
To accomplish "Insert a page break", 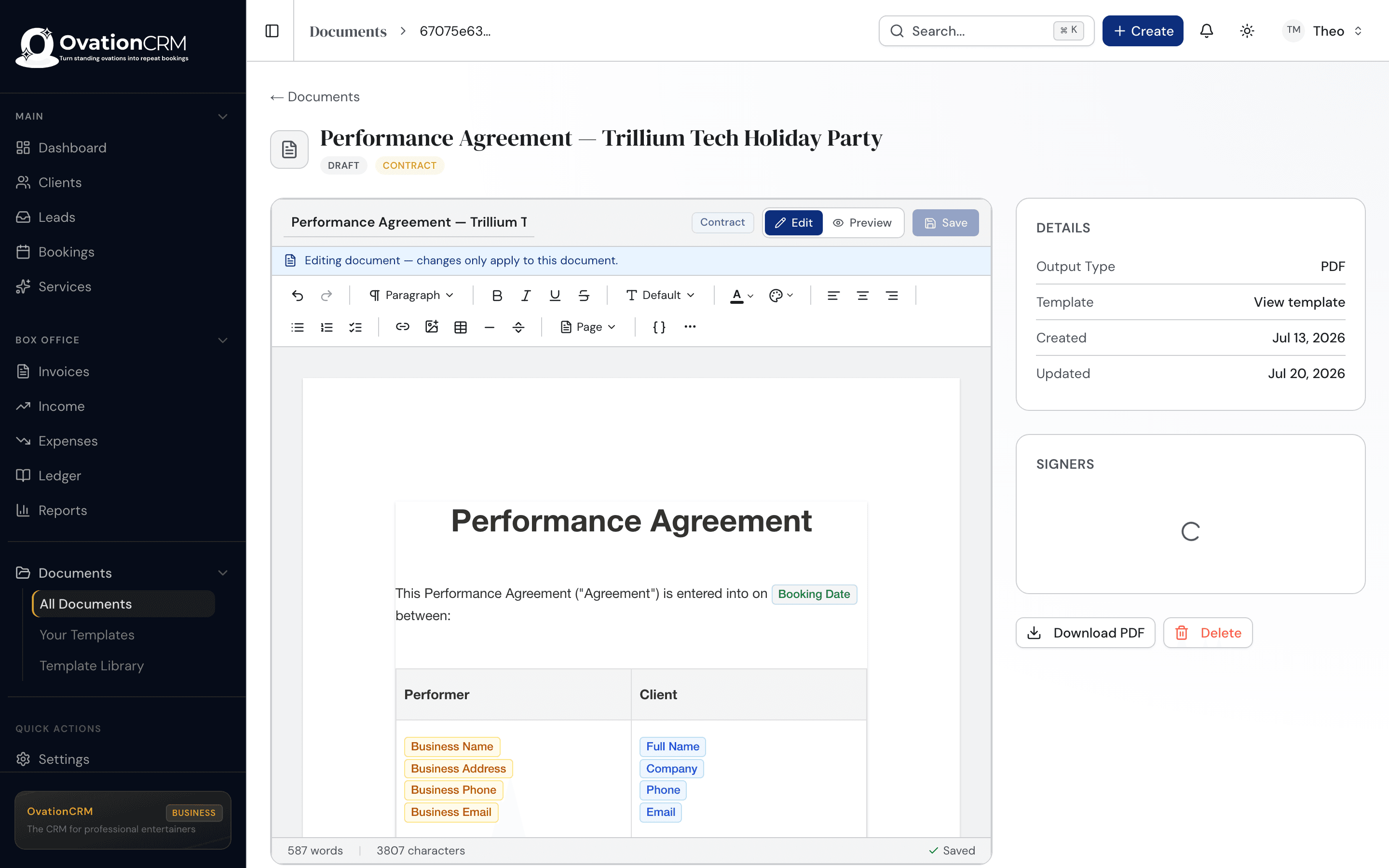I will (x=518, y=327).
